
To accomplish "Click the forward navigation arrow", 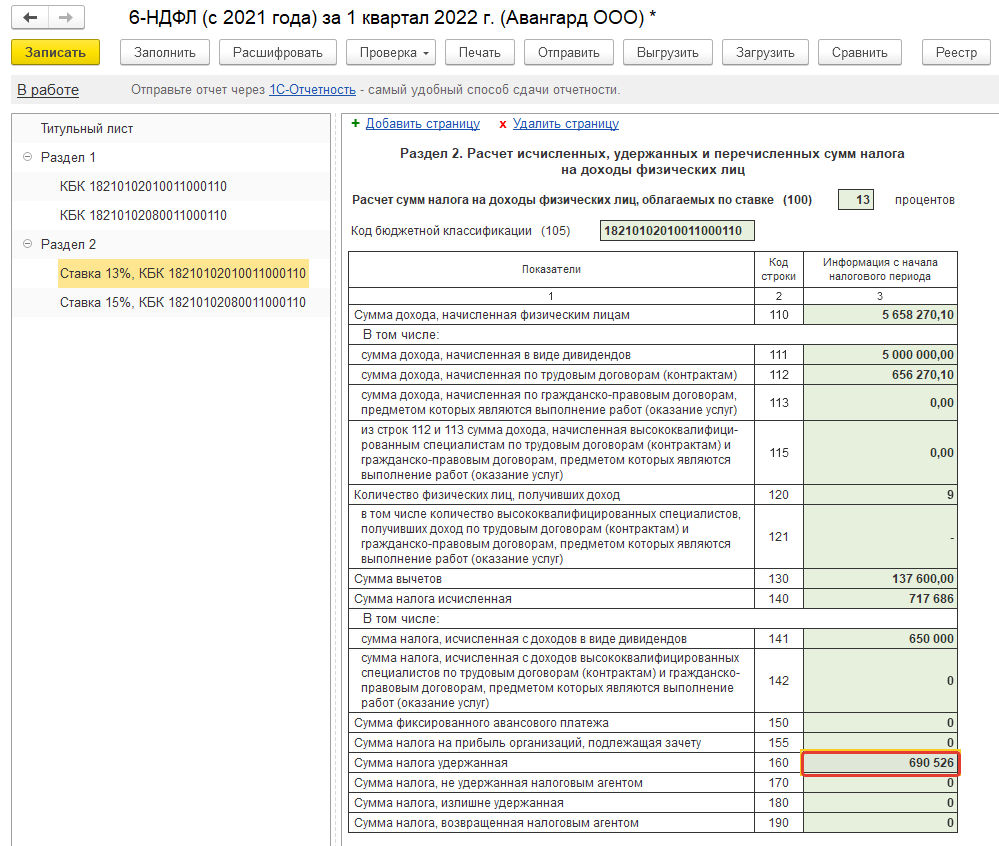I will pyautogui.click(x=66, y=18).
